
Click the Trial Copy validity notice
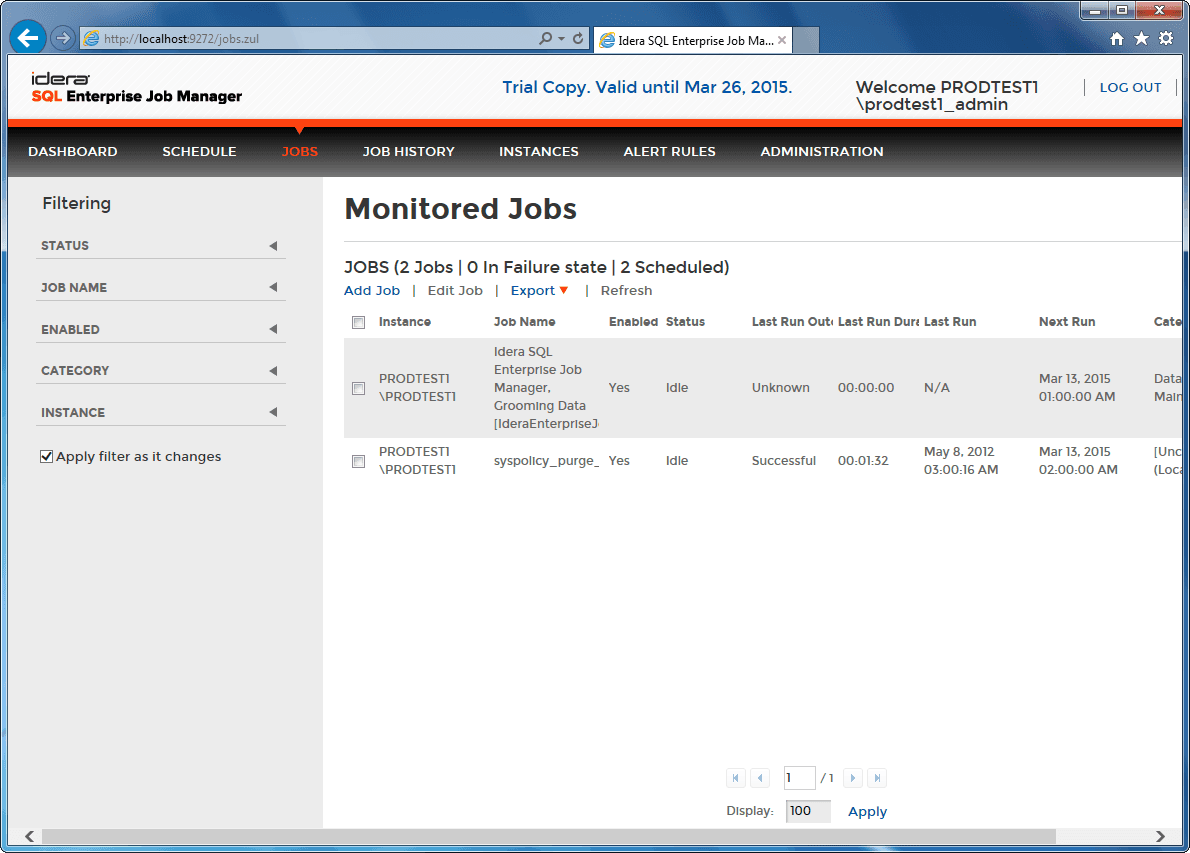[x=647, y=87]
